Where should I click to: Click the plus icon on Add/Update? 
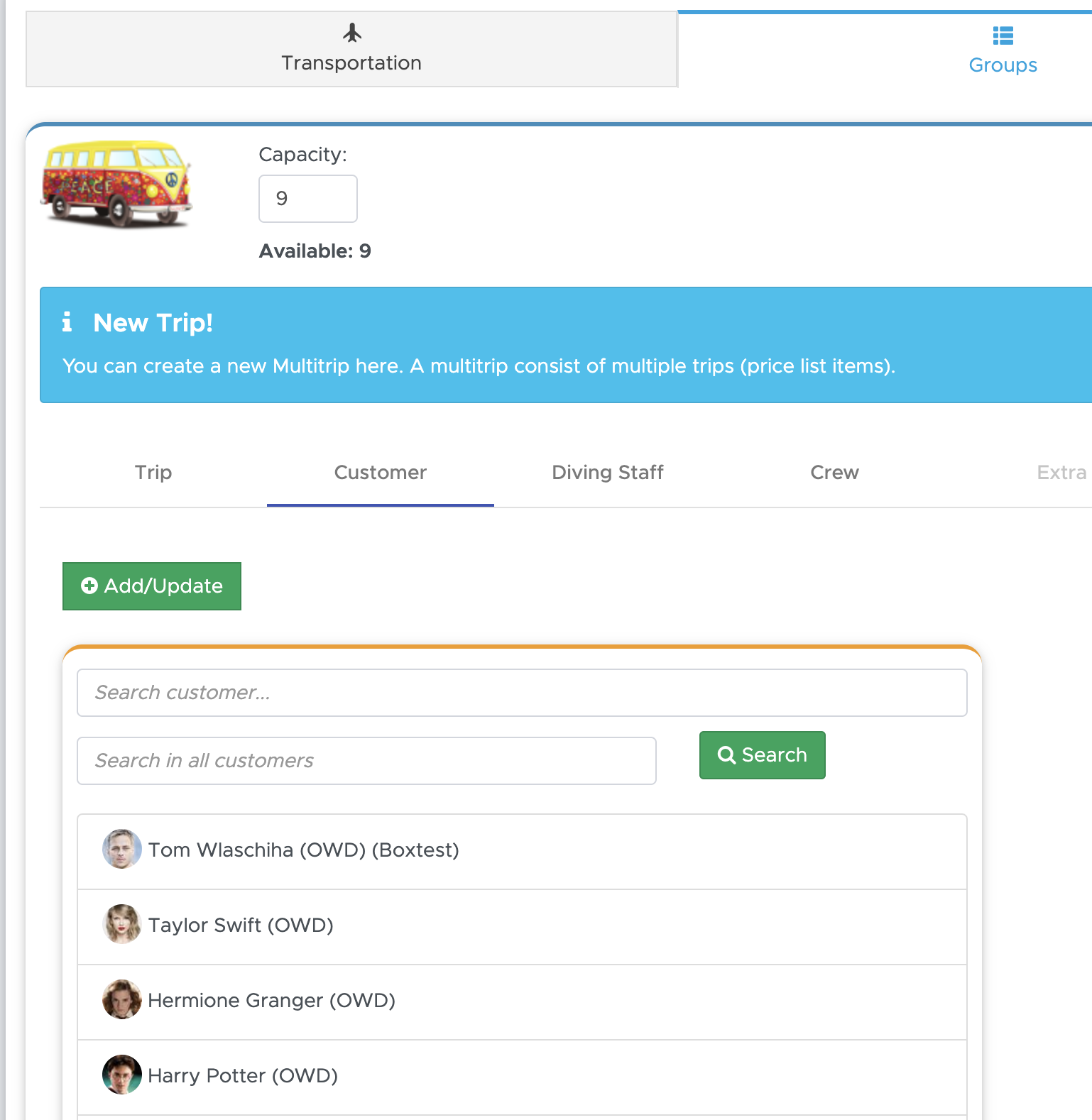[89, 586]
